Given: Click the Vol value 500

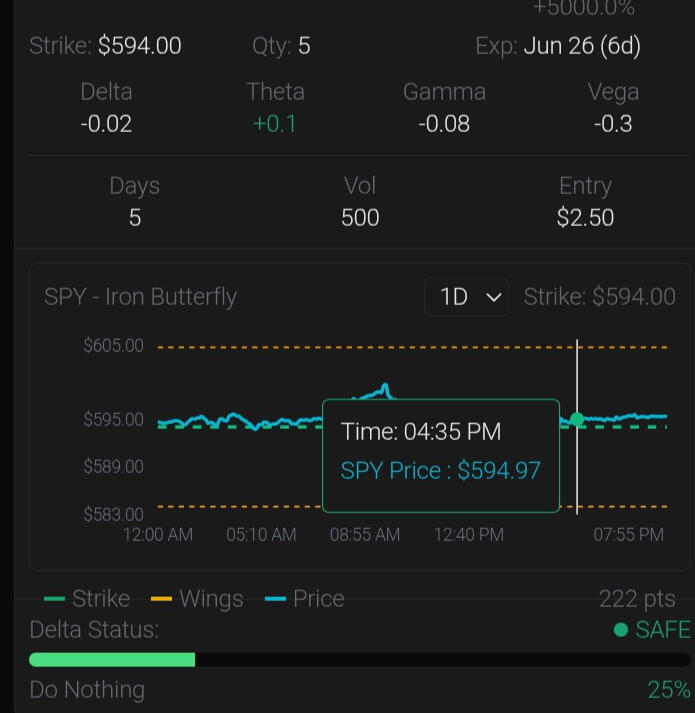Looking at the screenshot, I should pyautogui.click(x=360, y=218).
